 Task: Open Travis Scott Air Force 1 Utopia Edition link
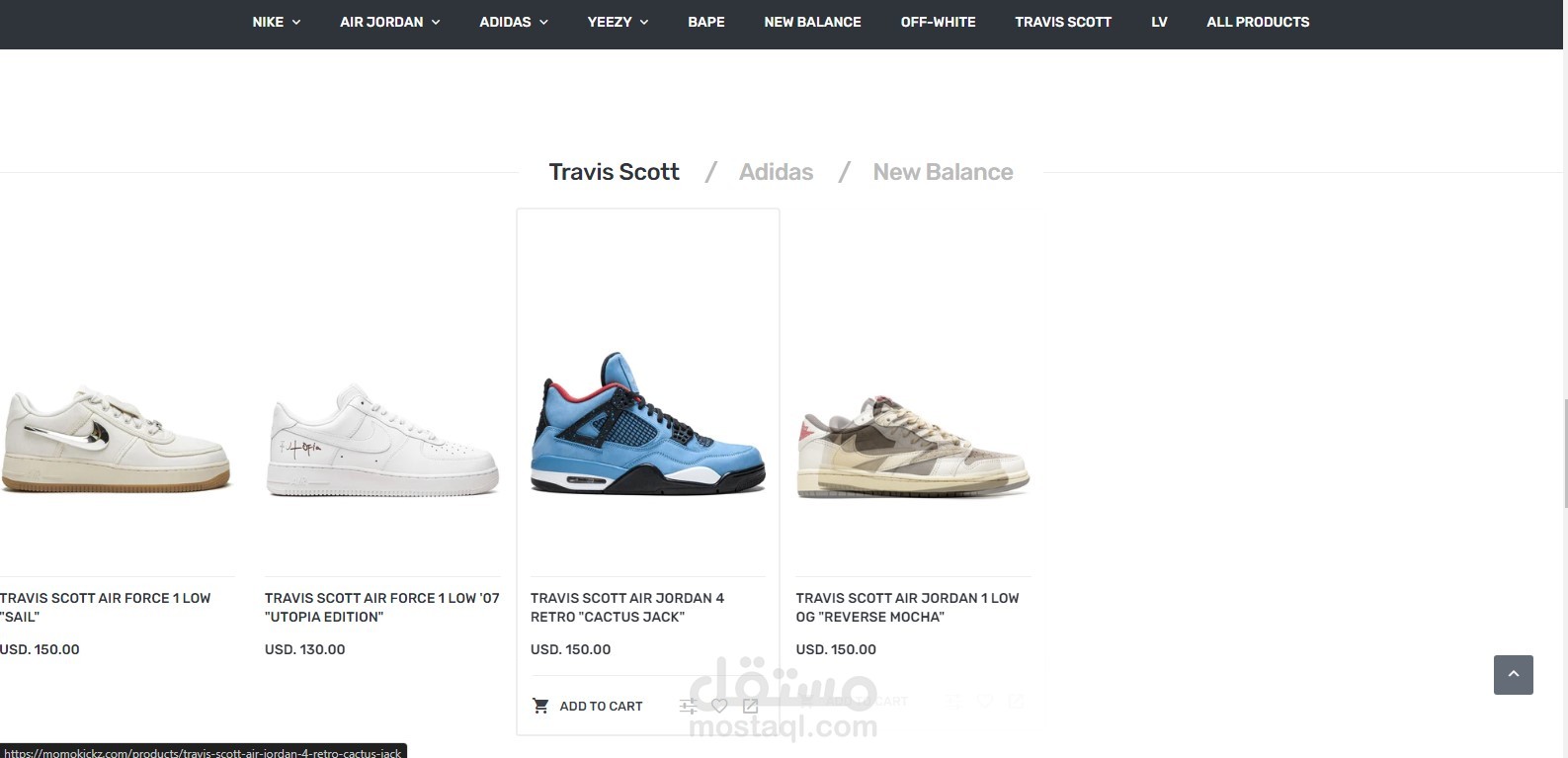[382, 607]
